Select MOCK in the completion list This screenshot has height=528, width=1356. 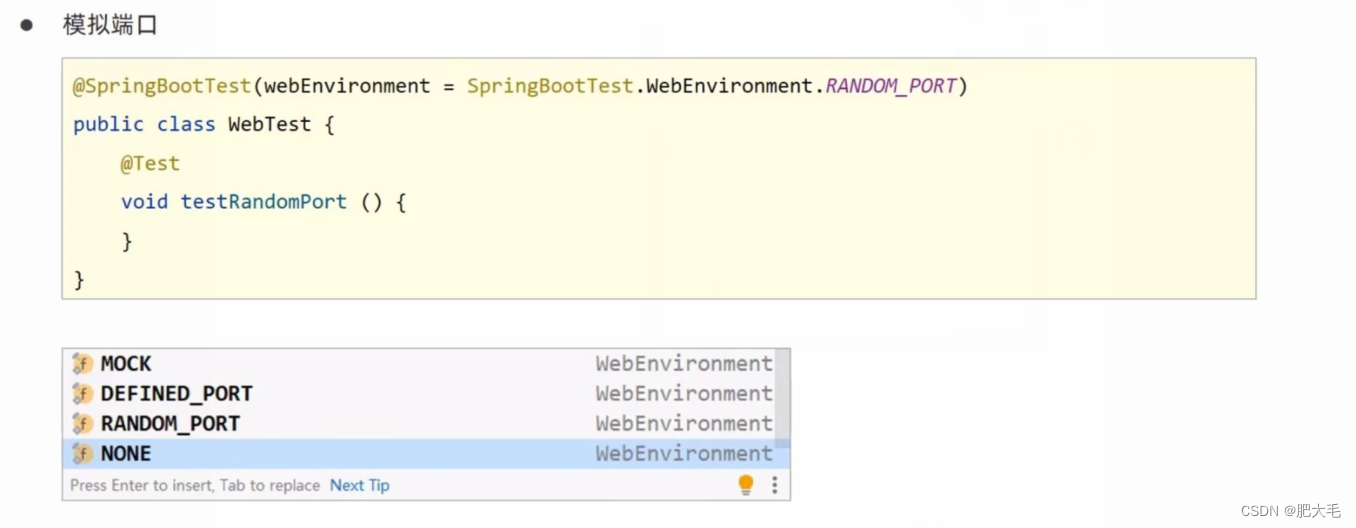[x=426, y=364]
